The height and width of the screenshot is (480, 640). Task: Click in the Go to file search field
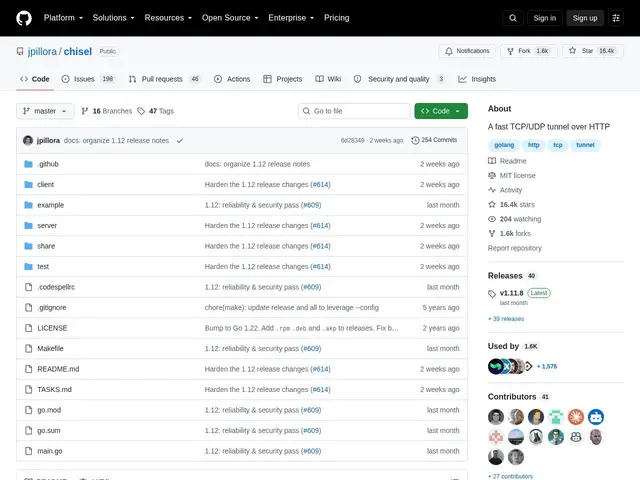point(354,111)
